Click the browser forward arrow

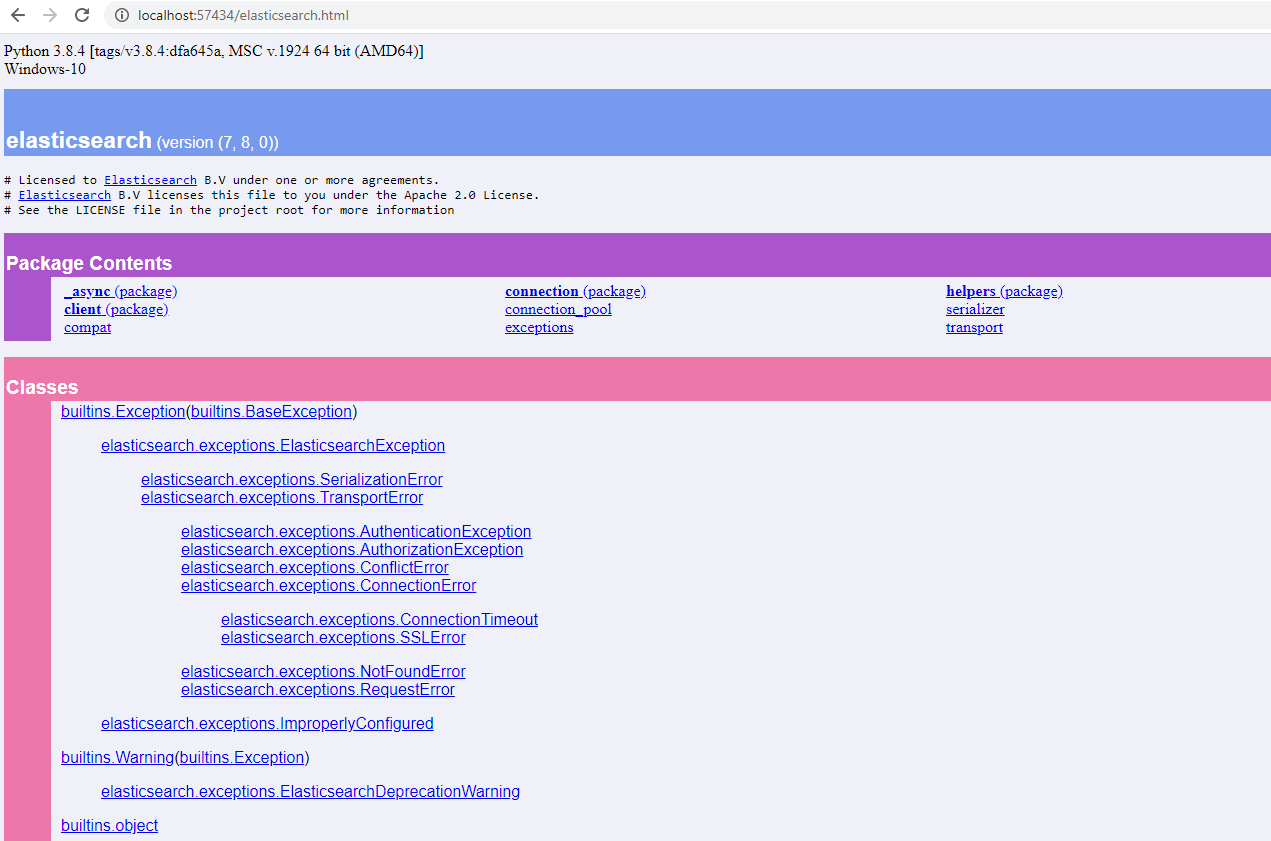50,15
